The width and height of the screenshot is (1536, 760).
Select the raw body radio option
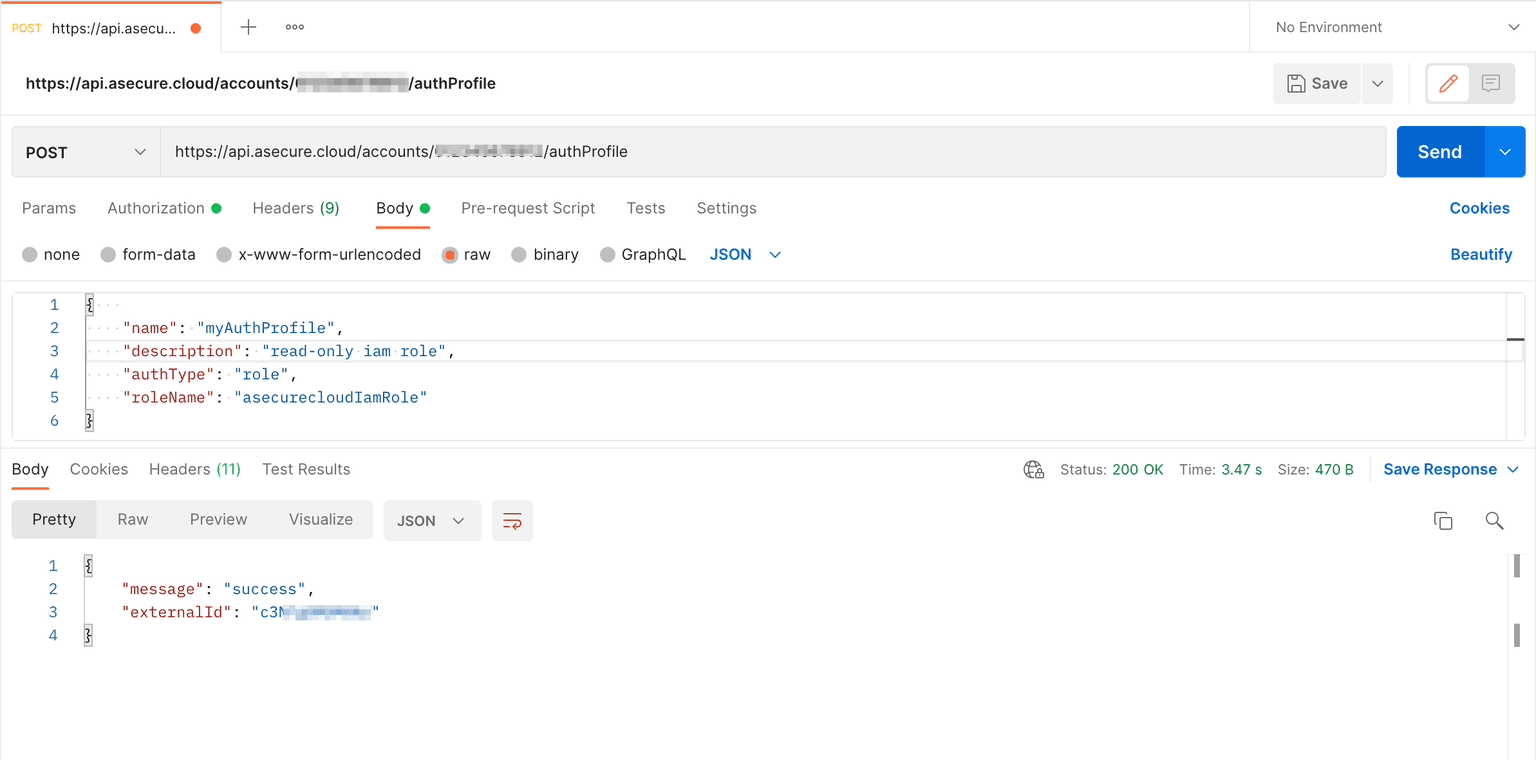pos(450,255)
